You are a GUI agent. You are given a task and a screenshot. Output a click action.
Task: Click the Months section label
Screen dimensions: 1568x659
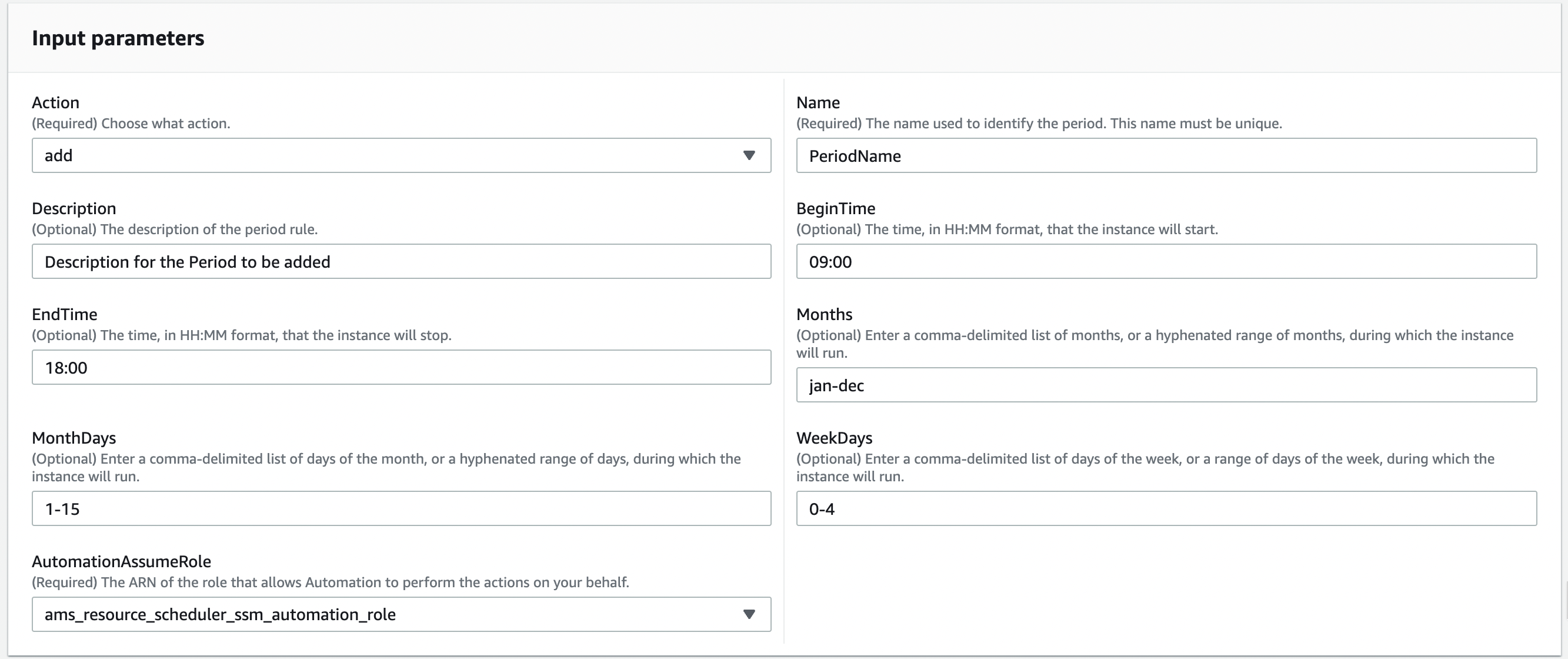(824, 314)
